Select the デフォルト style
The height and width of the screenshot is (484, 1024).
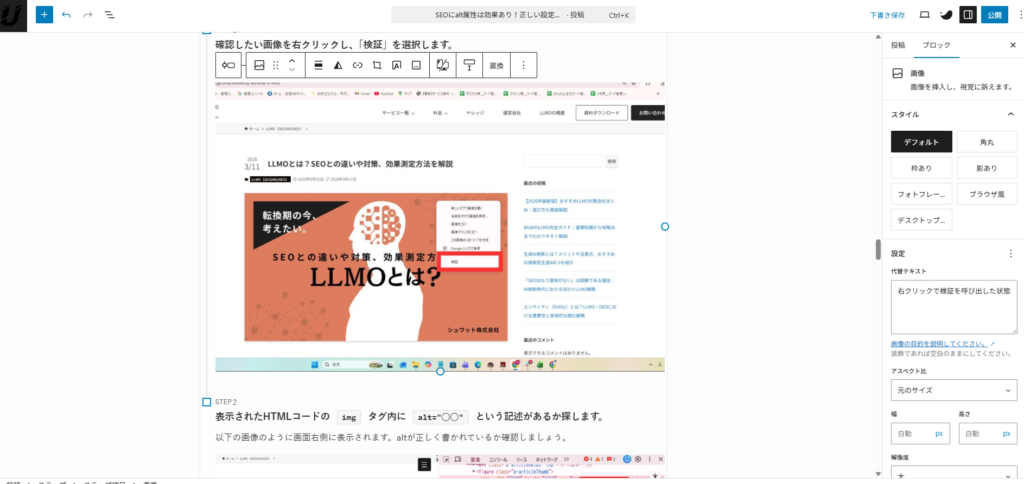[x=921, y=142]
